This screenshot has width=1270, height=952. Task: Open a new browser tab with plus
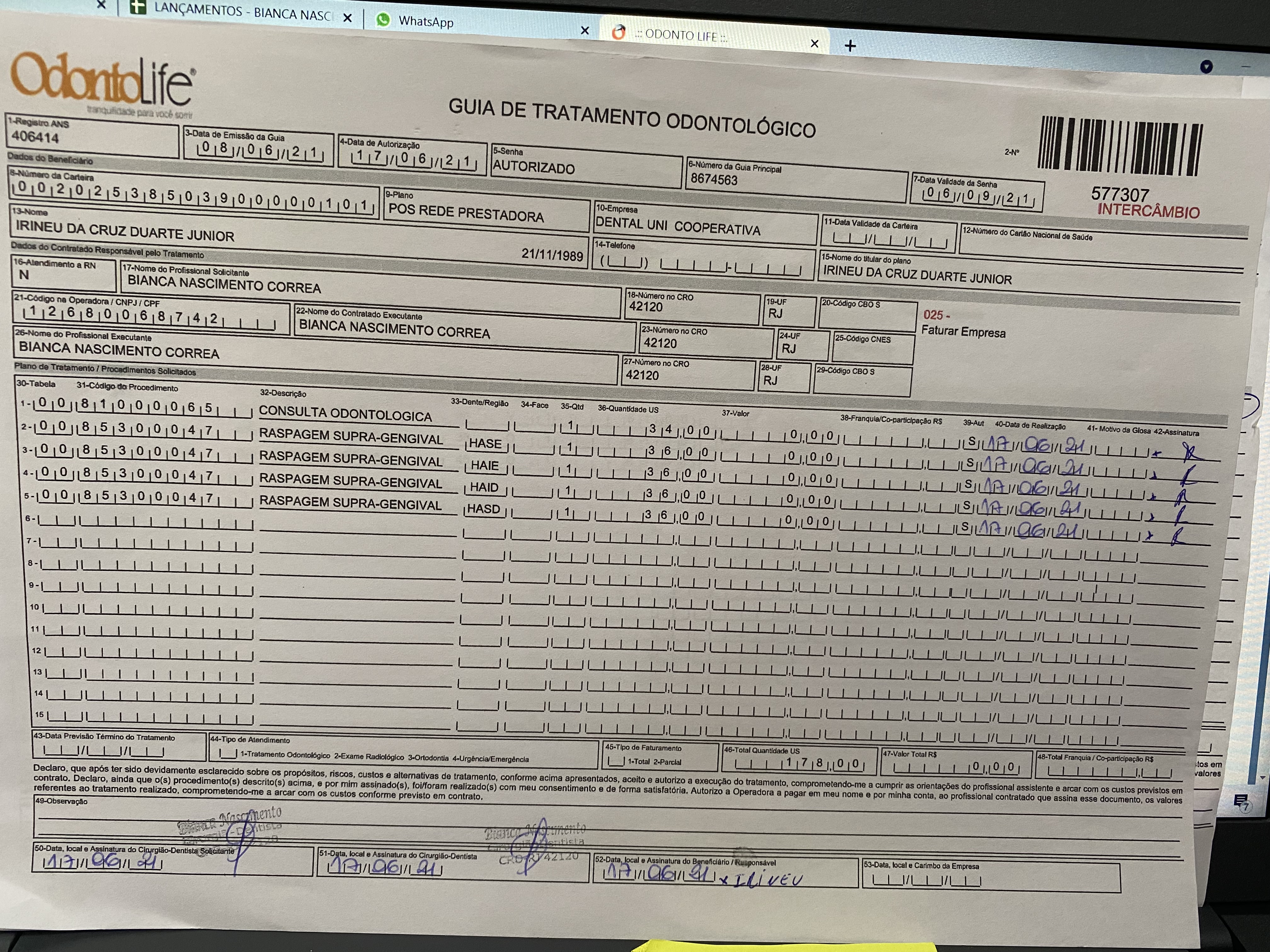tap(850, 46)
